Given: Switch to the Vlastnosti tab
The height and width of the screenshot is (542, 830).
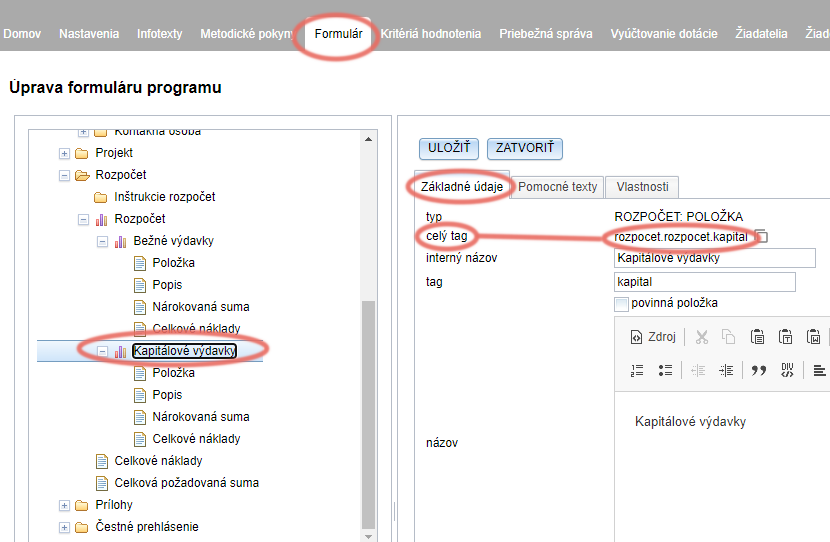Looking at the screenshot, I should [x=642, y=187].
